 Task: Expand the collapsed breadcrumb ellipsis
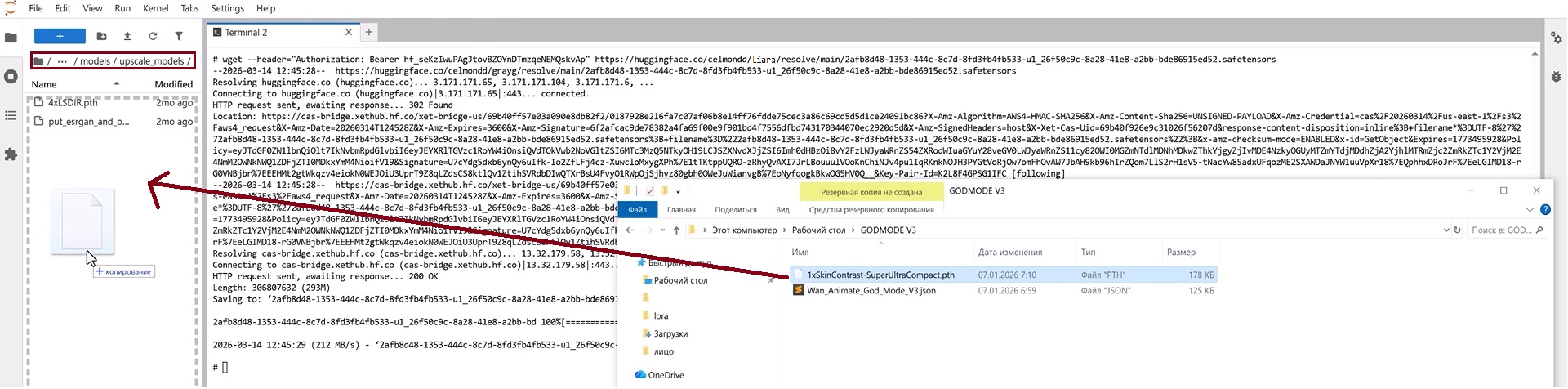pos(62,61)
